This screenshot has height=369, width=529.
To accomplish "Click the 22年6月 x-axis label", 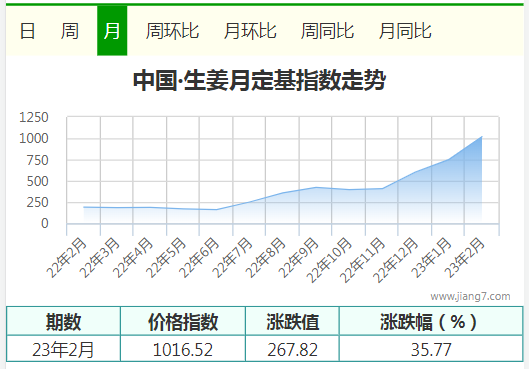I will pyautogui.click(x=199, y=258).
